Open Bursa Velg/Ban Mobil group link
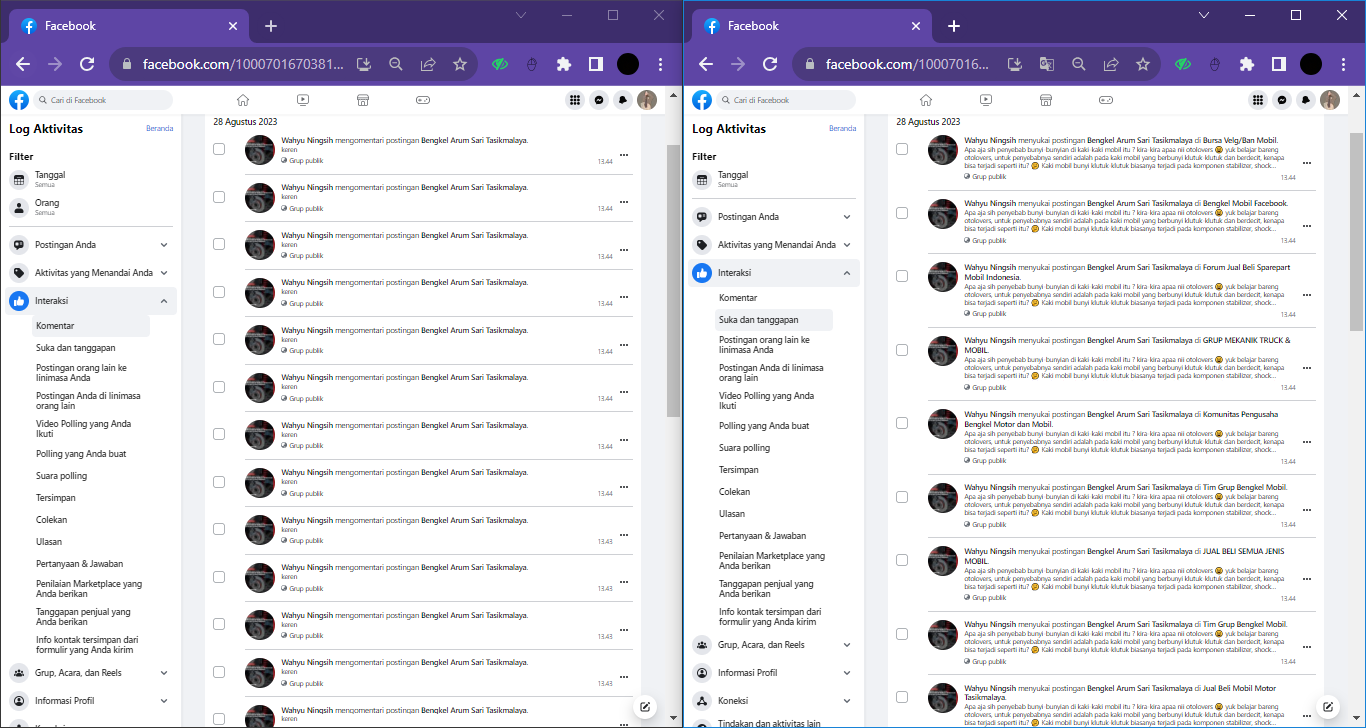This screenshot has width=1366, height=728. click(1240, 140)
